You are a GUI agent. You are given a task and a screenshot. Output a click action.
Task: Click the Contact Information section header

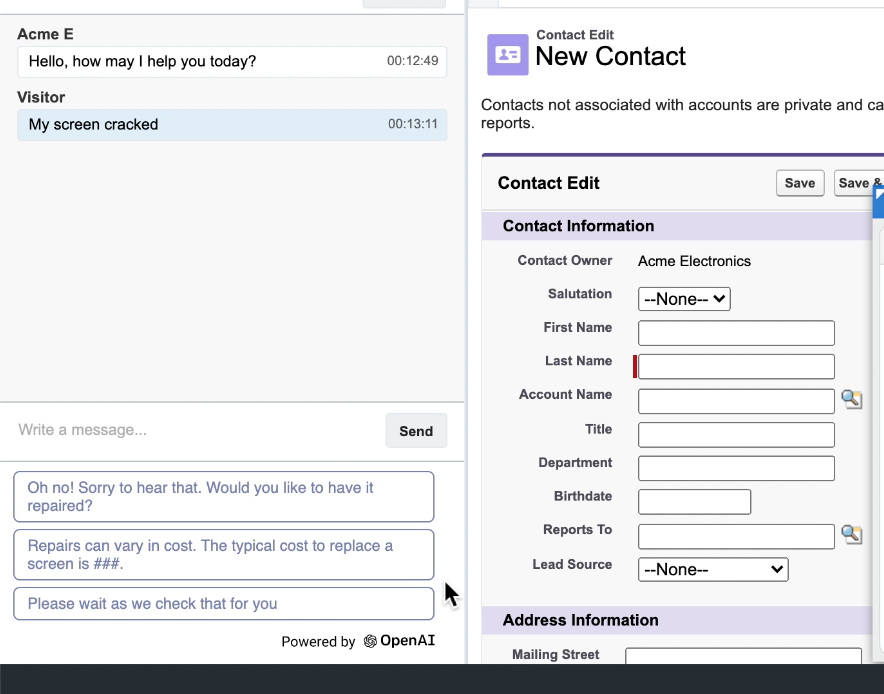point(677,226)
